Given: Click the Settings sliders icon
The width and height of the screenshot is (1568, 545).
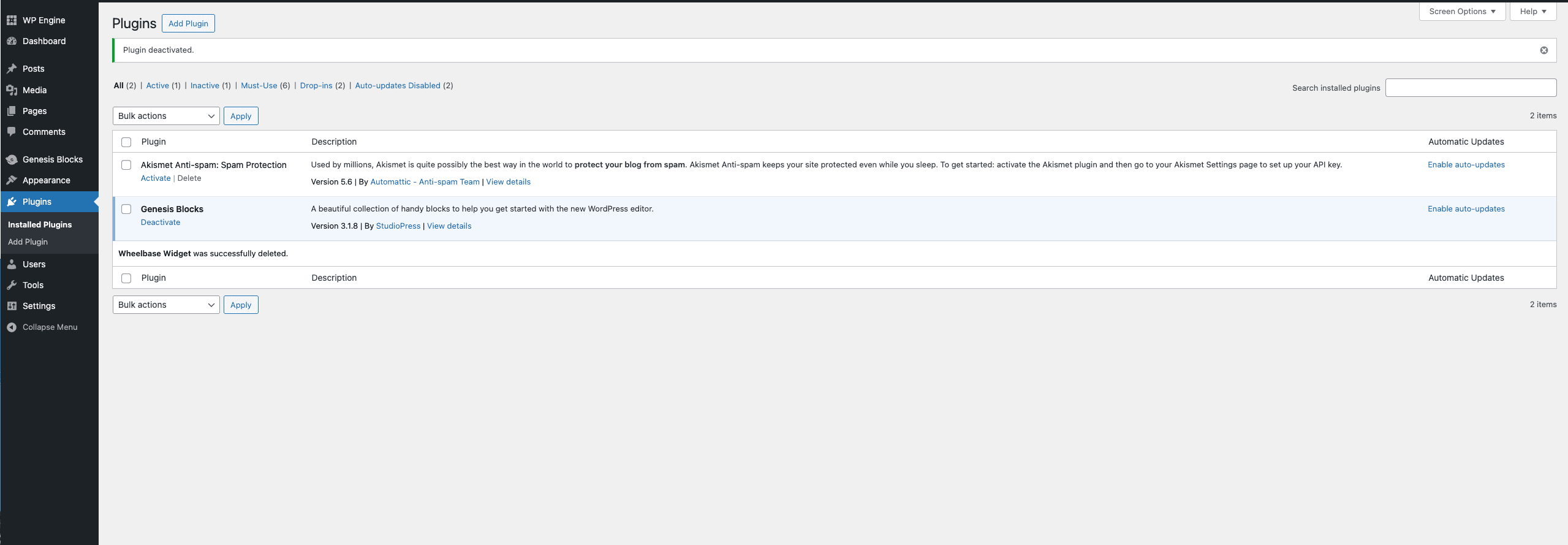Looking at the screenshot, I should coord(12,306).
